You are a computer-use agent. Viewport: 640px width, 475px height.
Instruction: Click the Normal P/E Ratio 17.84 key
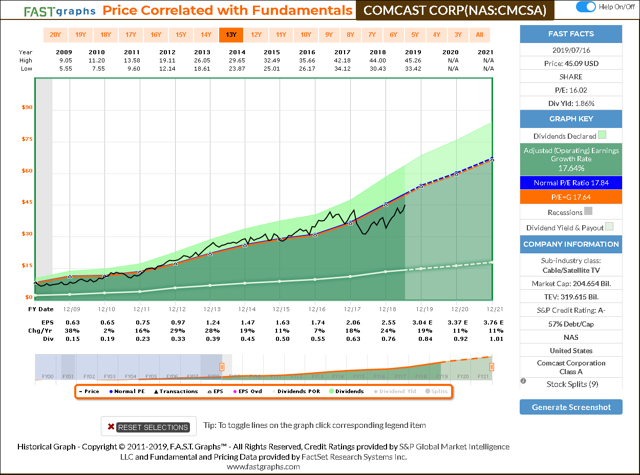coord(571,183)
